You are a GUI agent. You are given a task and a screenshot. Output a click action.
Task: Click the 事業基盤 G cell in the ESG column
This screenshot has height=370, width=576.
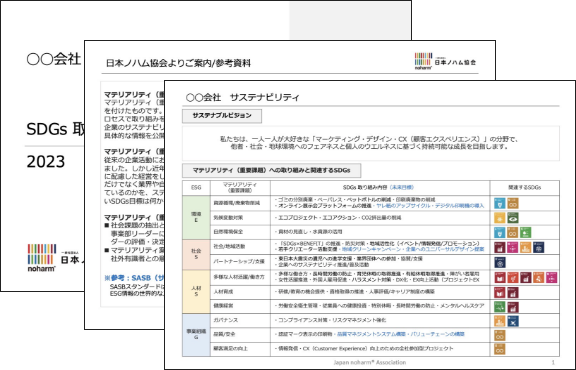click(x=196, y=335)
